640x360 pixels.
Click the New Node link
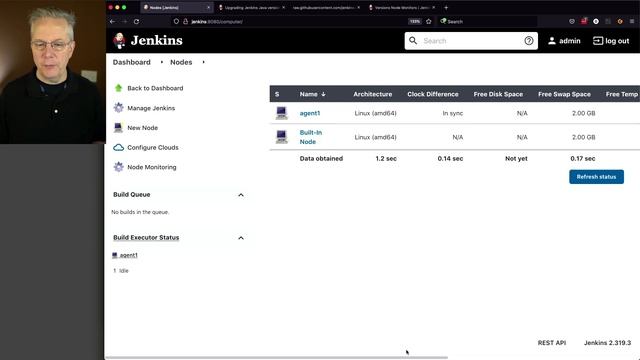(142, 128)
